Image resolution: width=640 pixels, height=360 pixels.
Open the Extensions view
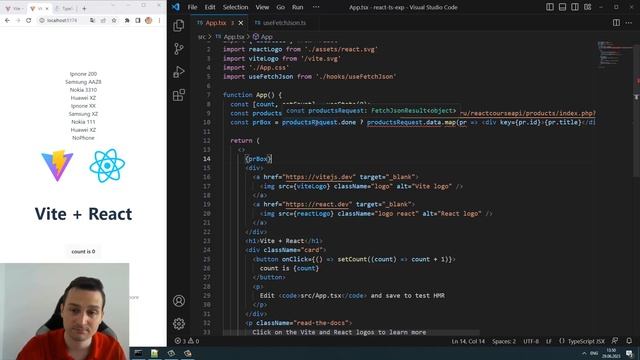(179, 95)
